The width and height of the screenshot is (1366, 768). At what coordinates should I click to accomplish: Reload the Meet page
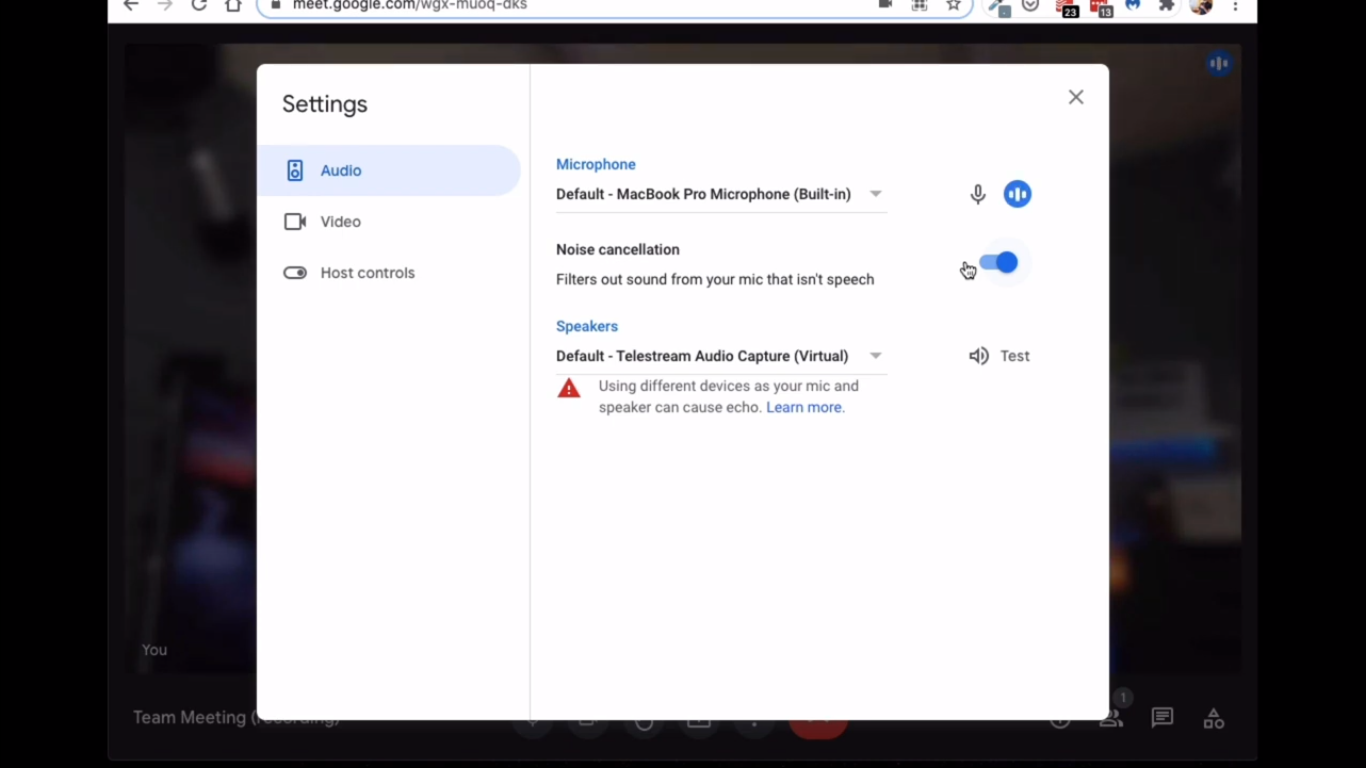coord(199,6)
